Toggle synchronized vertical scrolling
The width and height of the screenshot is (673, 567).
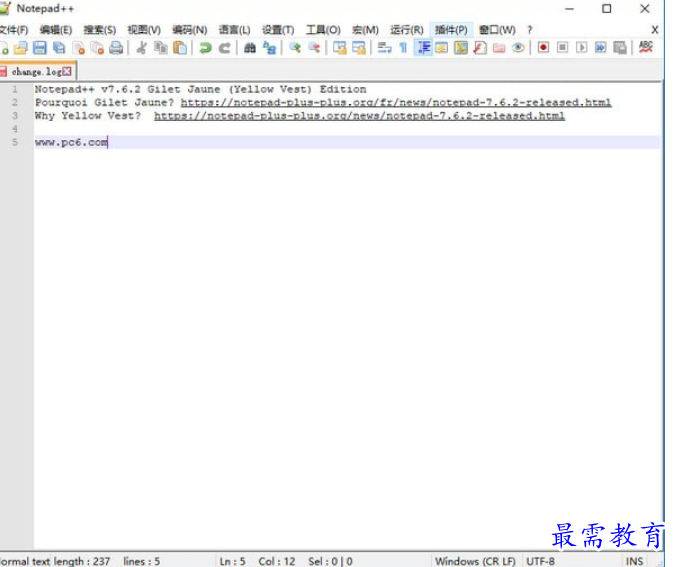point(340,48)
